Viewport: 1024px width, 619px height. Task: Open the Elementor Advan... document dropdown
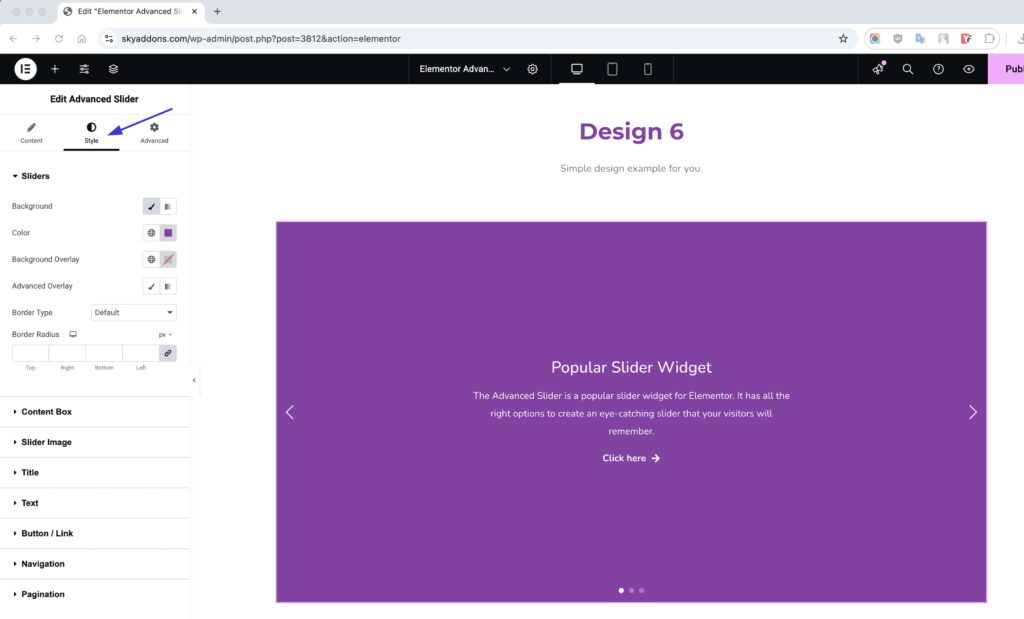[464, 69]
